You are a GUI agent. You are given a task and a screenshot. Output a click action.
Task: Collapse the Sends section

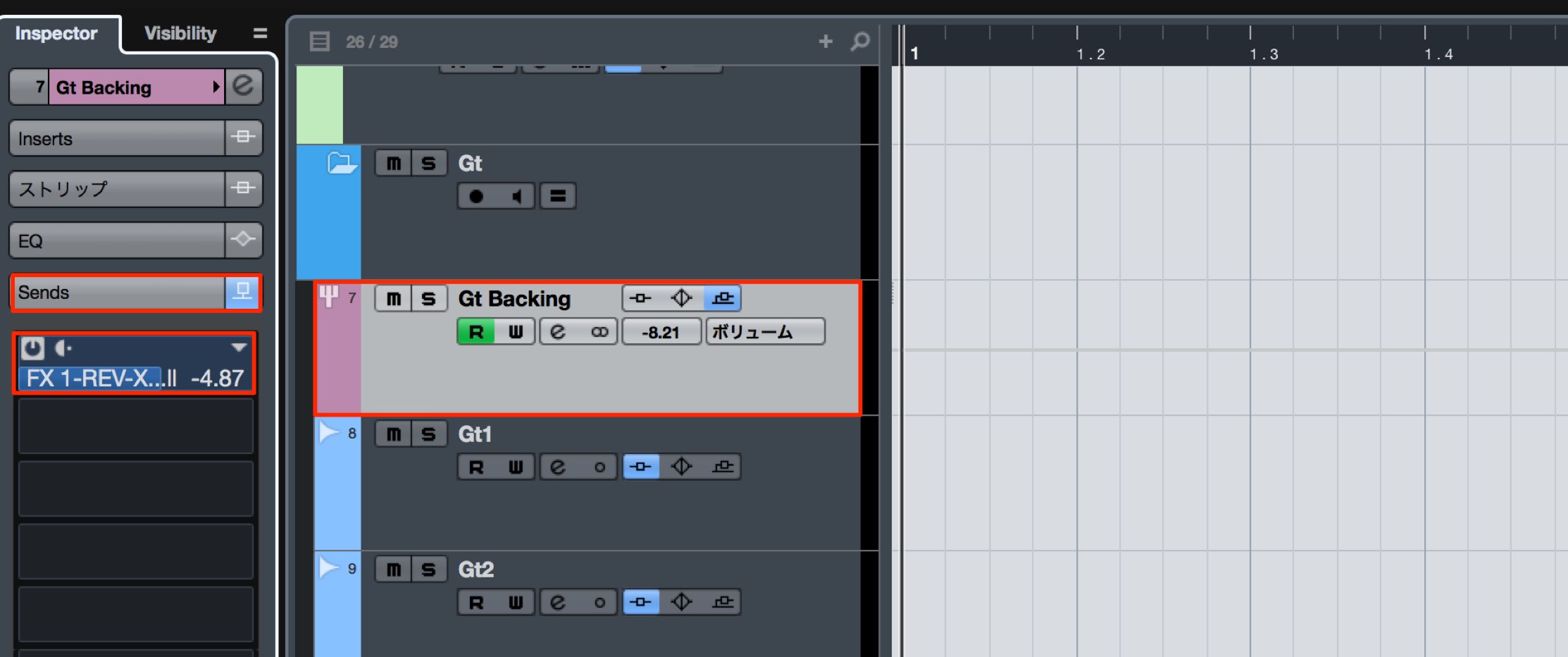click(118, 292)
